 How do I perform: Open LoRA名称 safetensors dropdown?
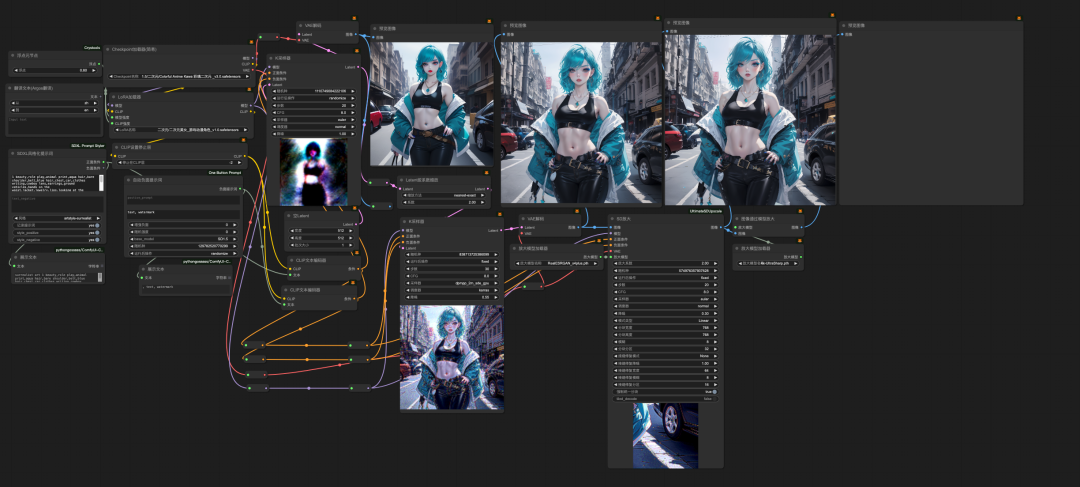tap(183, 129)
